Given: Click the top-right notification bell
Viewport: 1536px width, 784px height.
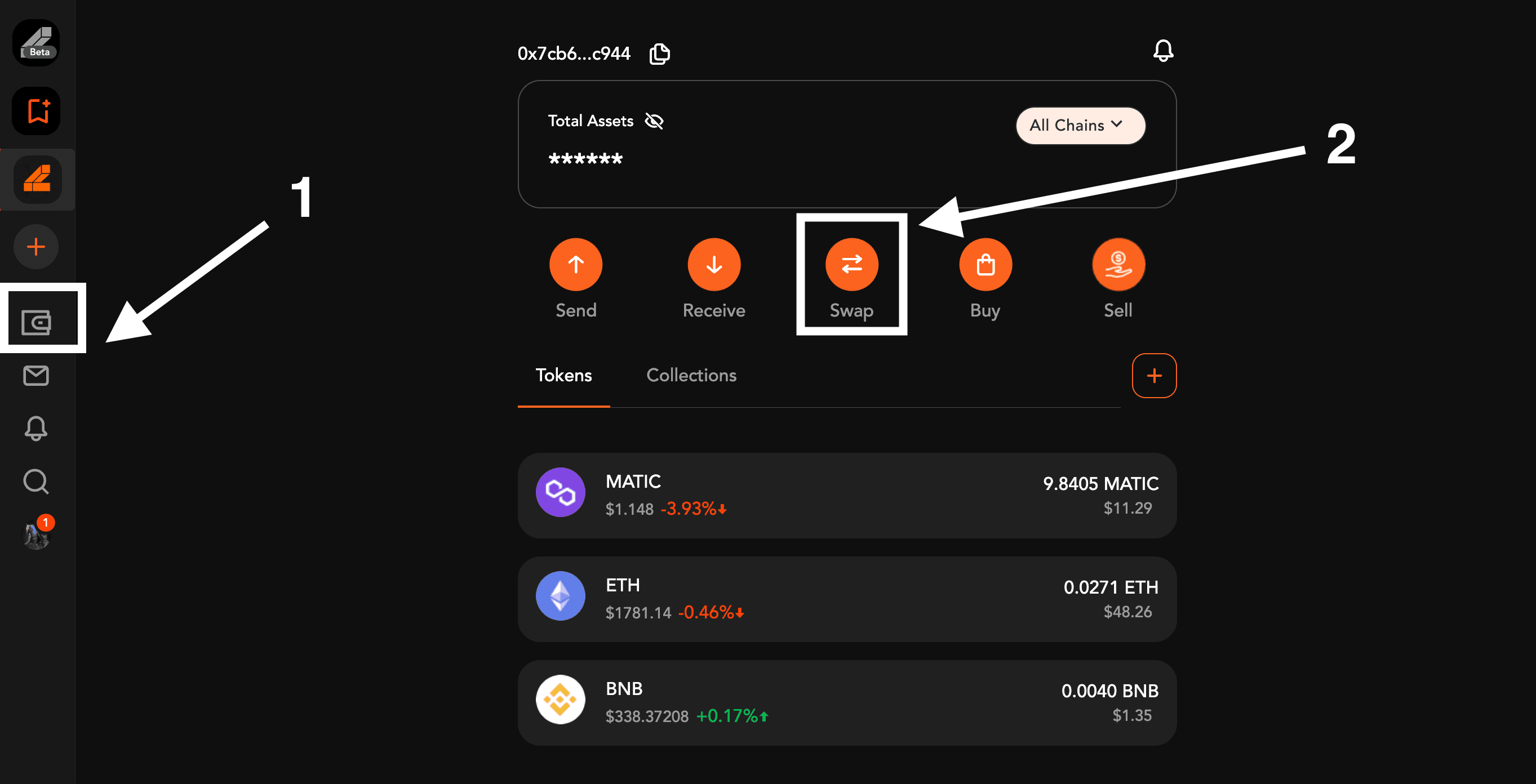Looking at the screenshot, I should tap(1163, 51).
